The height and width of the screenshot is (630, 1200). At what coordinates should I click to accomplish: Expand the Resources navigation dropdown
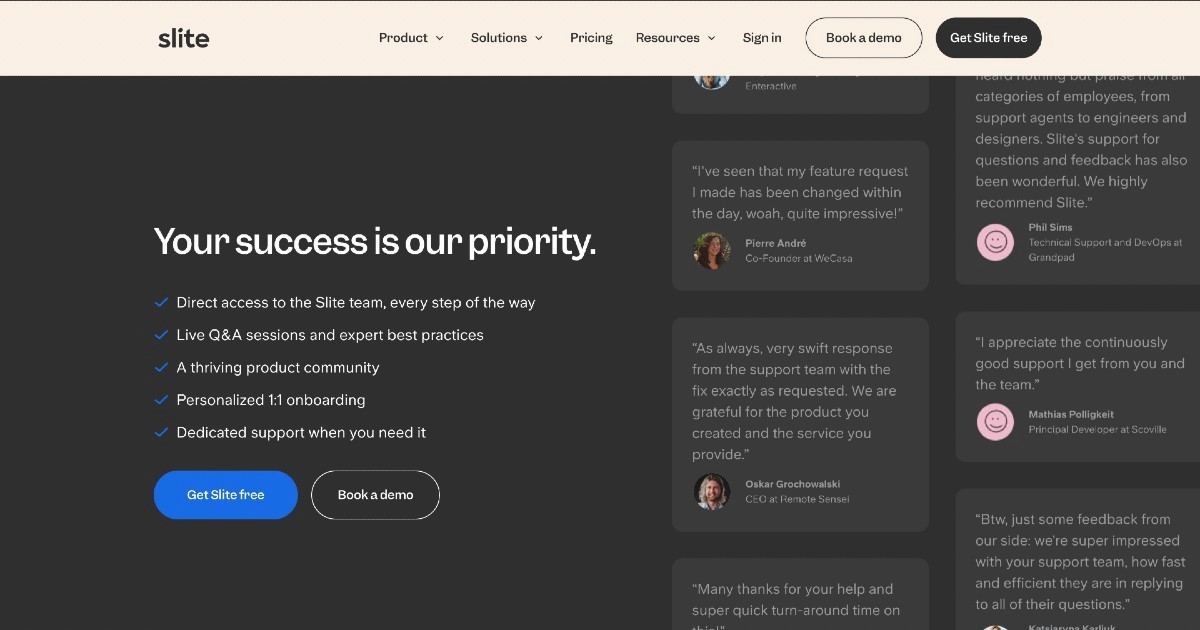(676, 38)
